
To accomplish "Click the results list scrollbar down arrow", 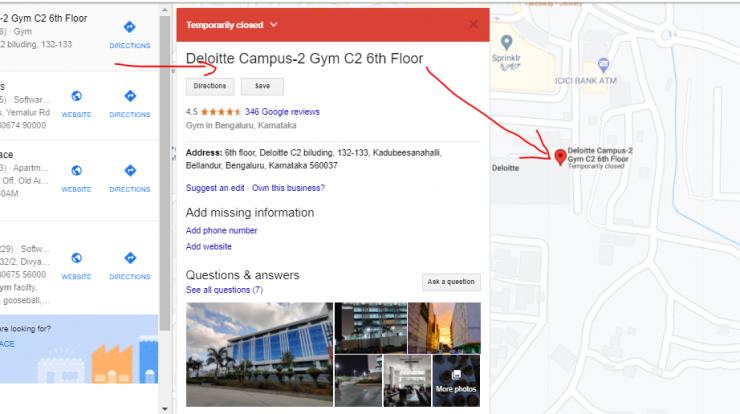I will 165,409.
